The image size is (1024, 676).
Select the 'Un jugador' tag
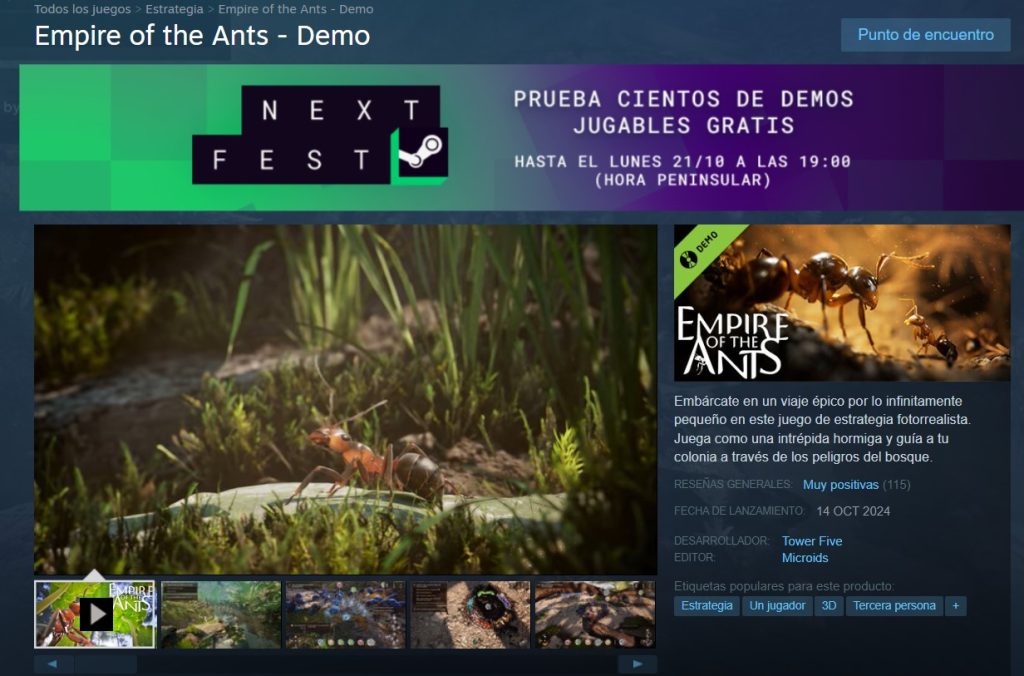tap(778, 605)
